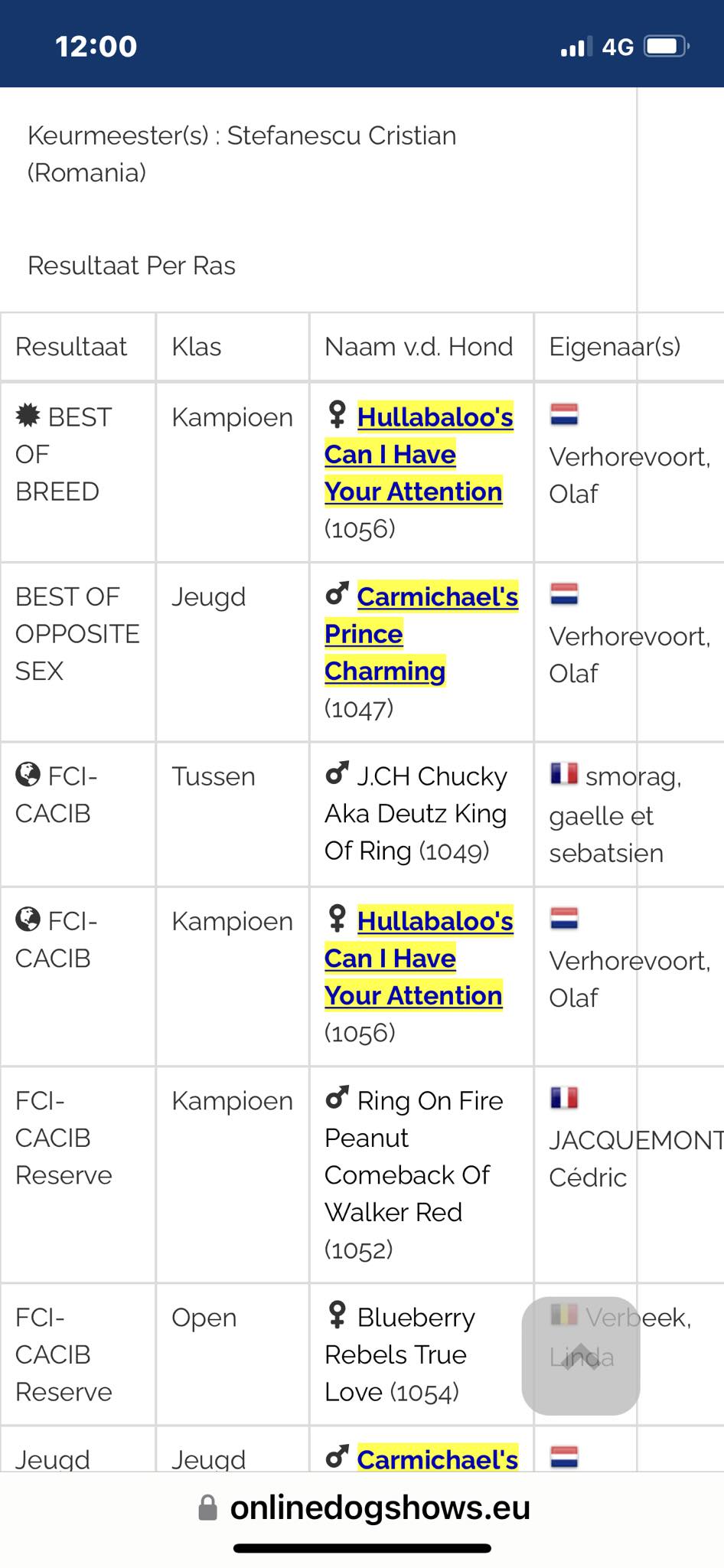Click the male symbol beside J.CH Chucky
The image size is (724, 1568).
click(337, 774)
